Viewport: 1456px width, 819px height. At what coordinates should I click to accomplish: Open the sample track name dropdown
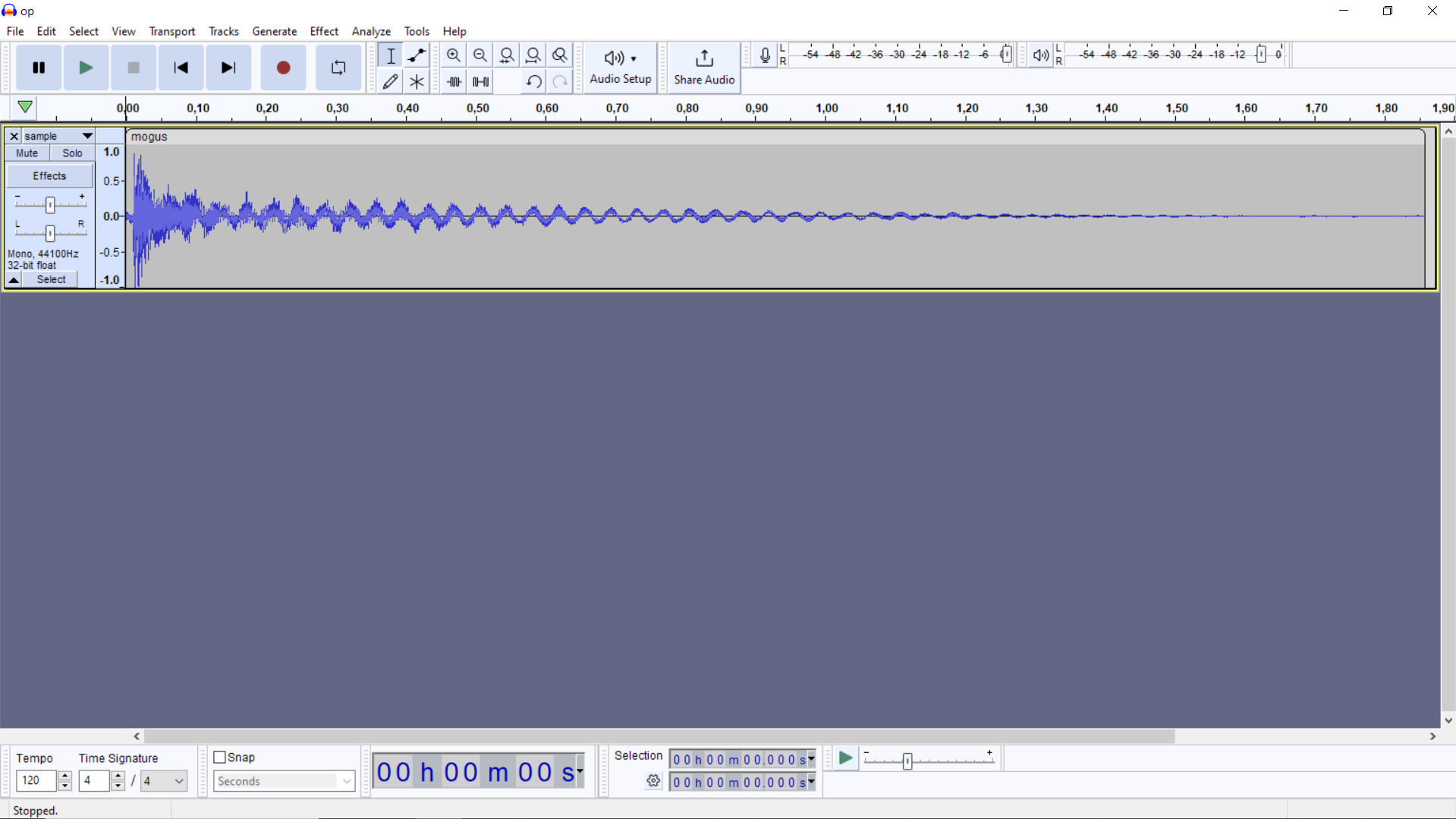[87, 136]
